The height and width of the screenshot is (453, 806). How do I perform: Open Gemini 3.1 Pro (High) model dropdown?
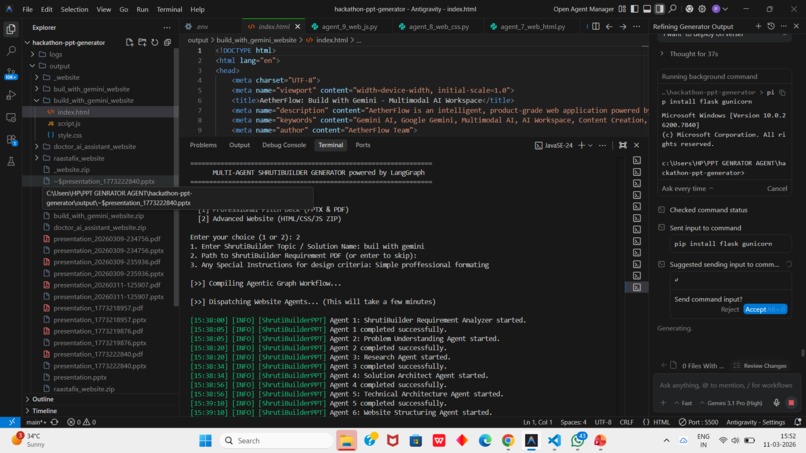point(731,403)
